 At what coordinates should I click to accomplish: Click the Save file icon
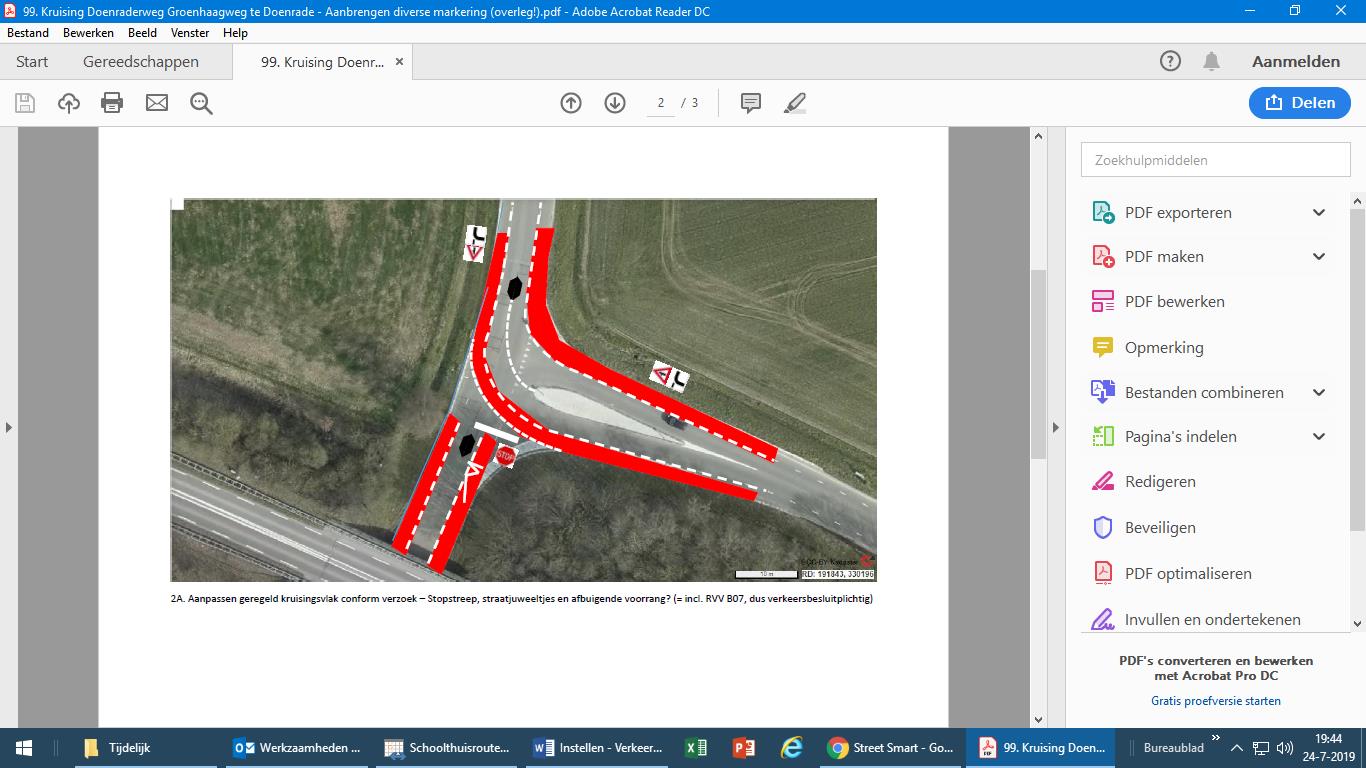25,103
